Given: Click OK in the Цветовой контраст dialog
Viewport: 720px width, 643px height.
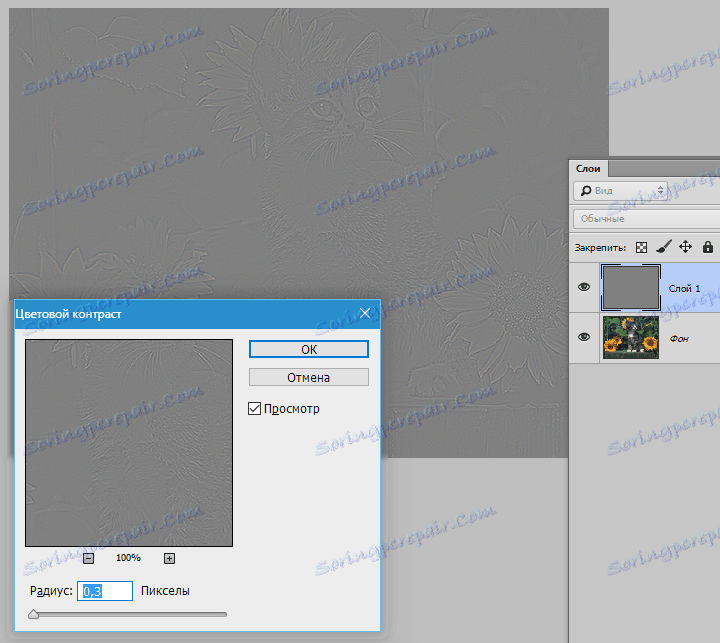Looking at the screenshot, I should (x=309, y=349).
